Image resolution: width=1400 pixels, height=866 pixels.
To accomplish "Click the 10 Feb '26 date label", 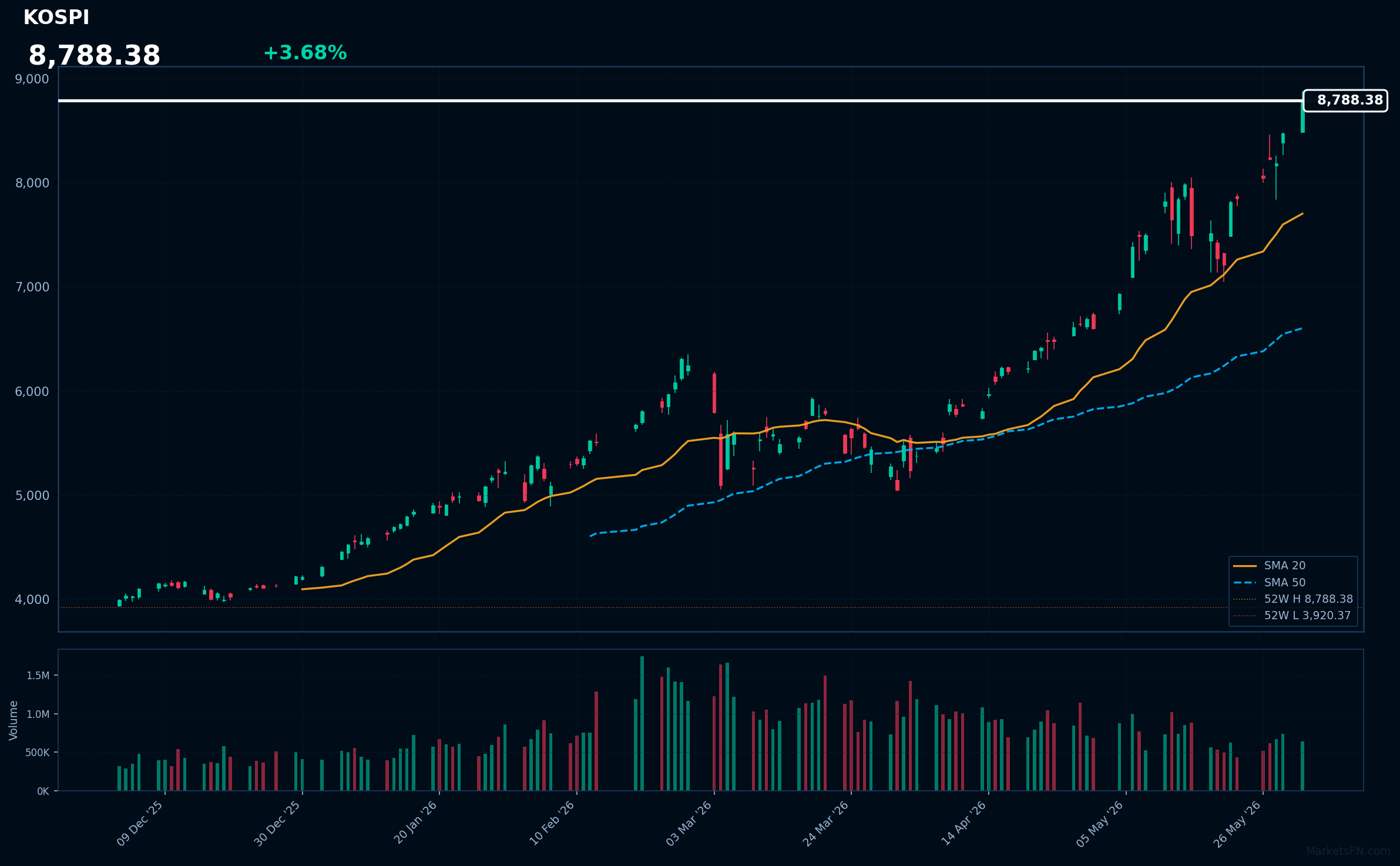I will [x=552, y=823].
